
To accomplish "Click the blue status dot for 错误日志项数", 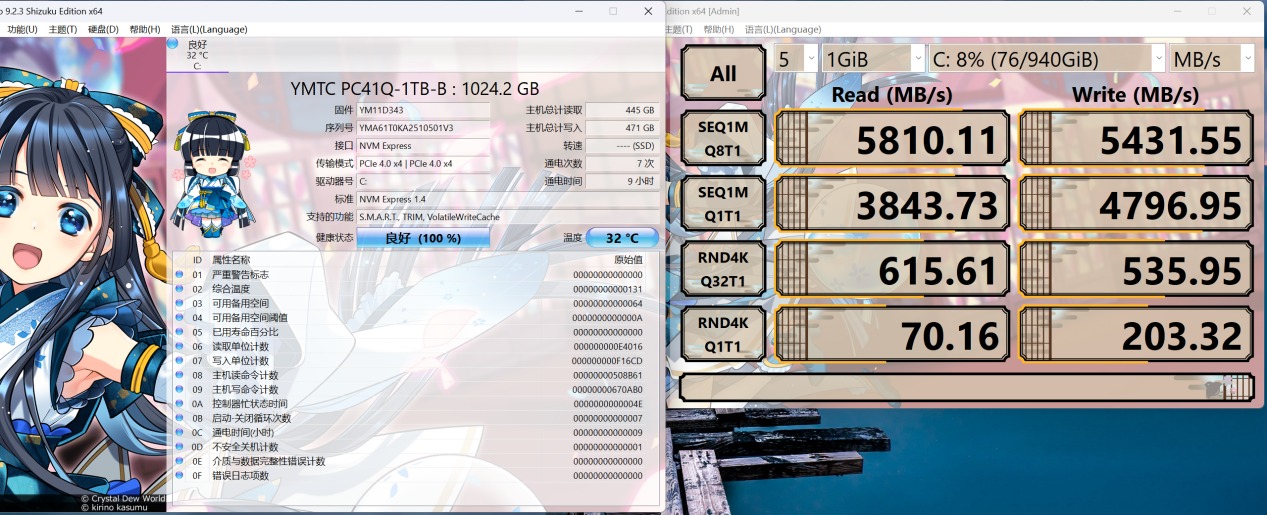I will tap(180, 476).
